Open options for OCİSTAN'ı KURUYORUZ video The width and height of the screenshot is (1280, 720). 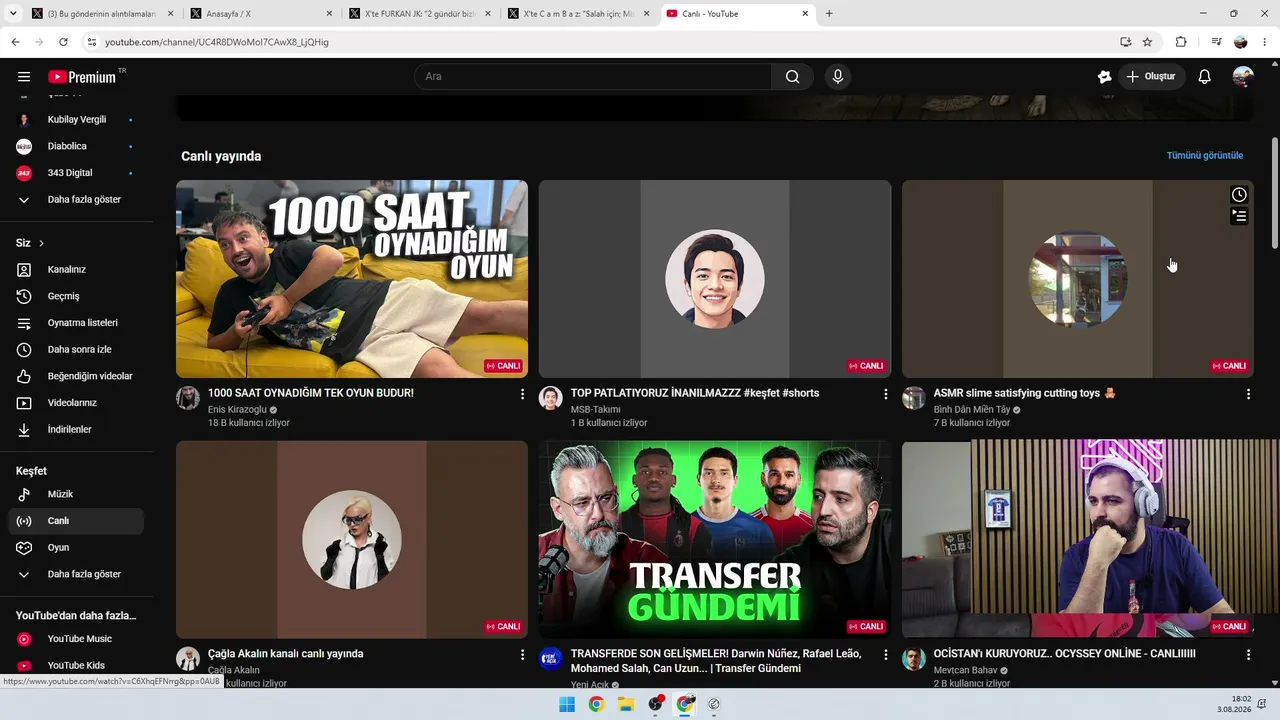[1248, 654]
